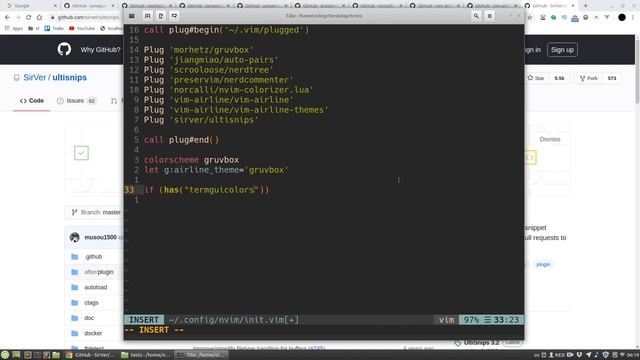Switch to Tilix terminal taskbar window

[202, 355]
